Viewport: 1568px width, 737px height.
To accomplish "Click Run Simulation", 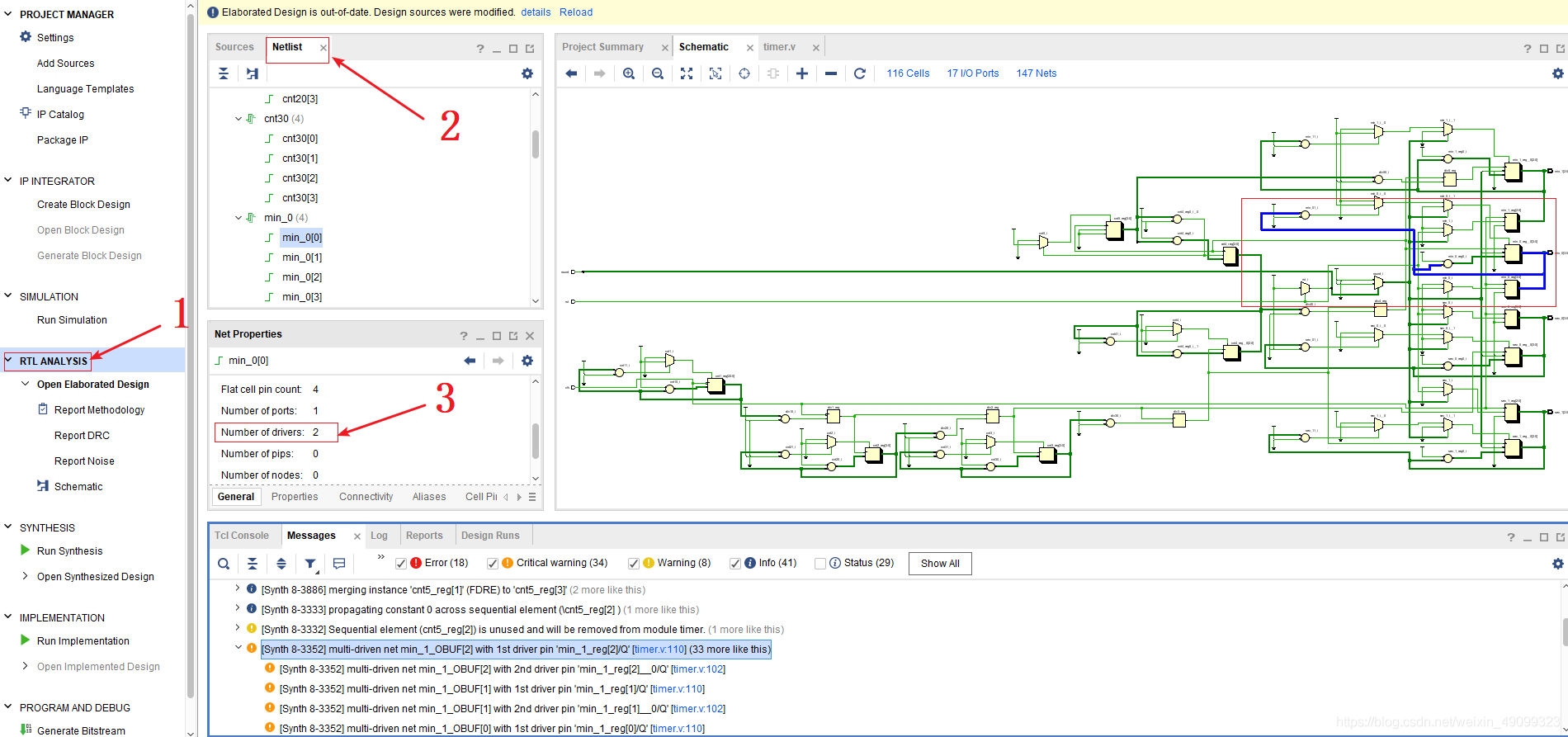I will point(72,320).
